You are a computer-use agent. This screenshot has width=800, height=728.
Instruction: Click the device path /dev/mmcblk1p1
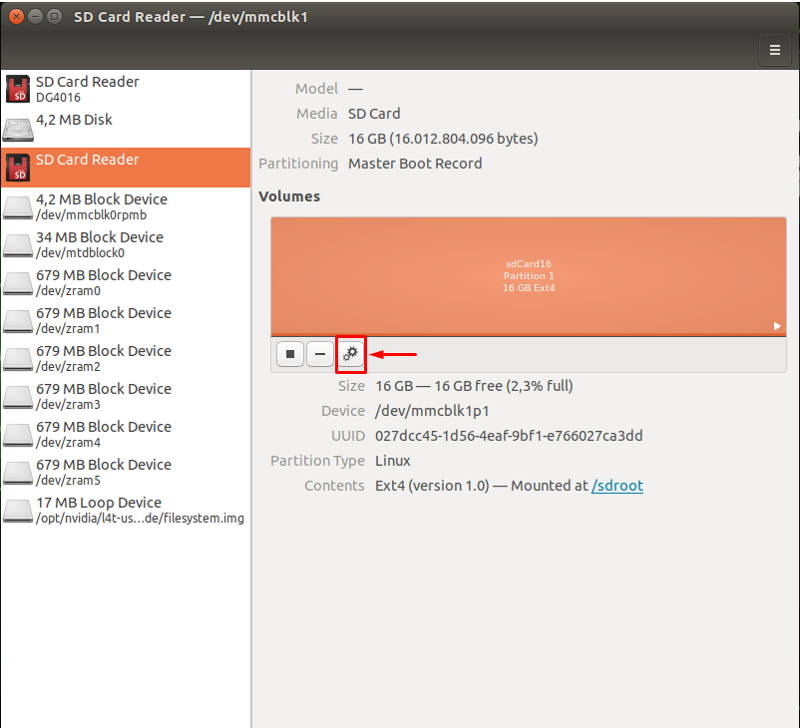(x=432, y=411)
